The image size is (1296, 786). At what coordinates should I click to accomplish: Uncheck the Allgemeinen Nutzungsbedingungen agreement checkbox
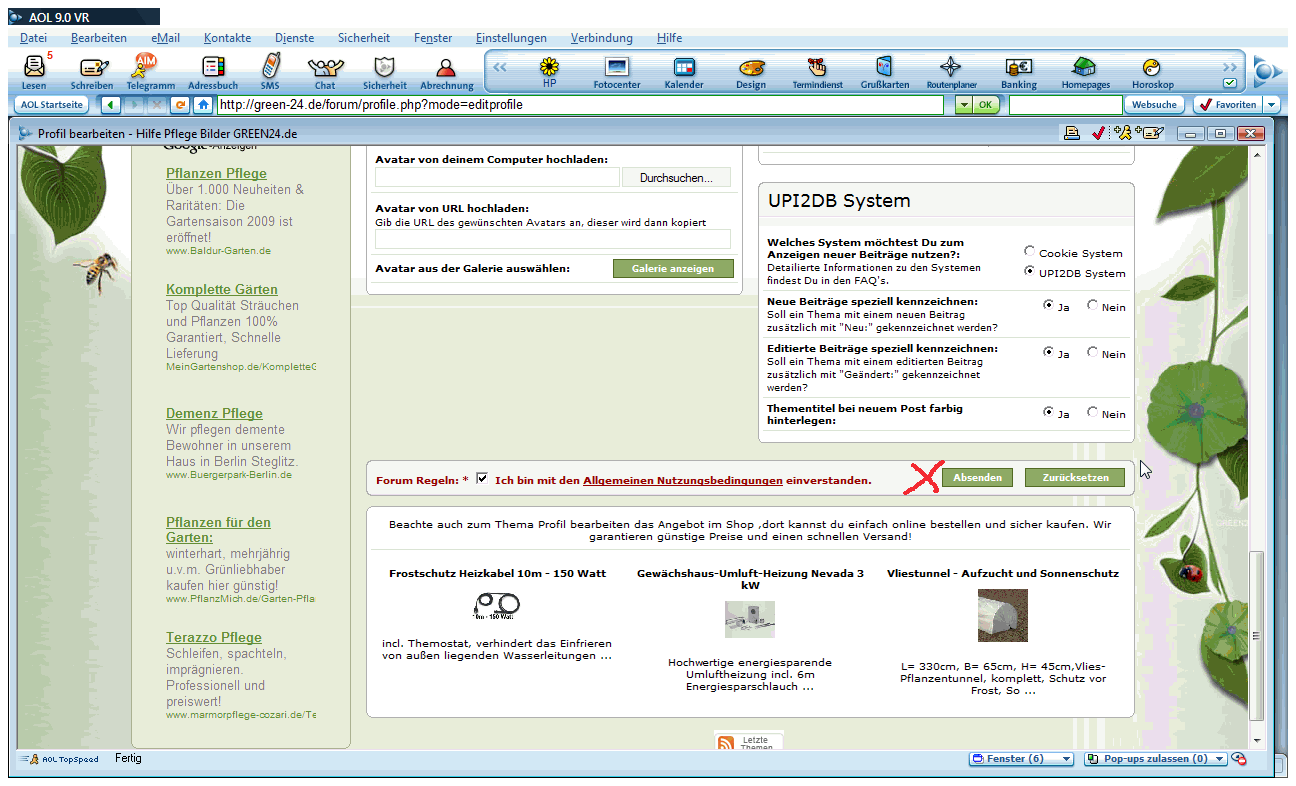click(x=483, y=479)
